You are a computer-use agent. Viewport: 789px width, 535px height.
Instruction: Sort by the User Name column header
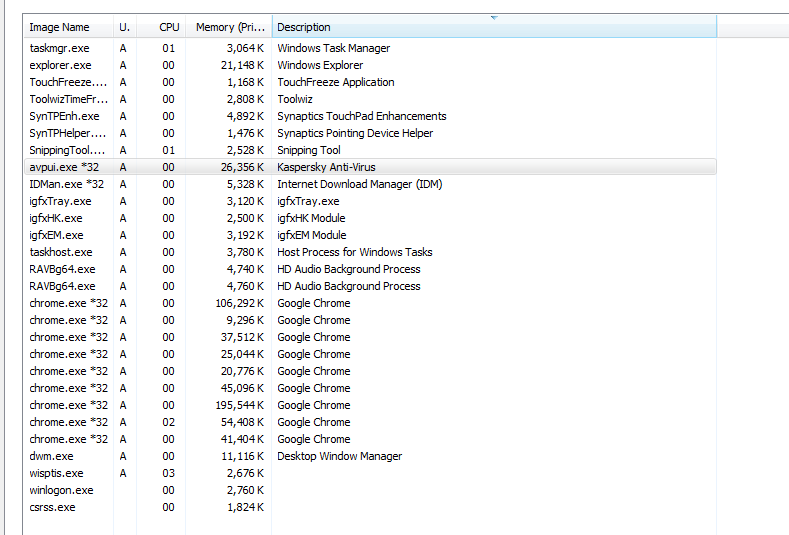tap(125, 27)
